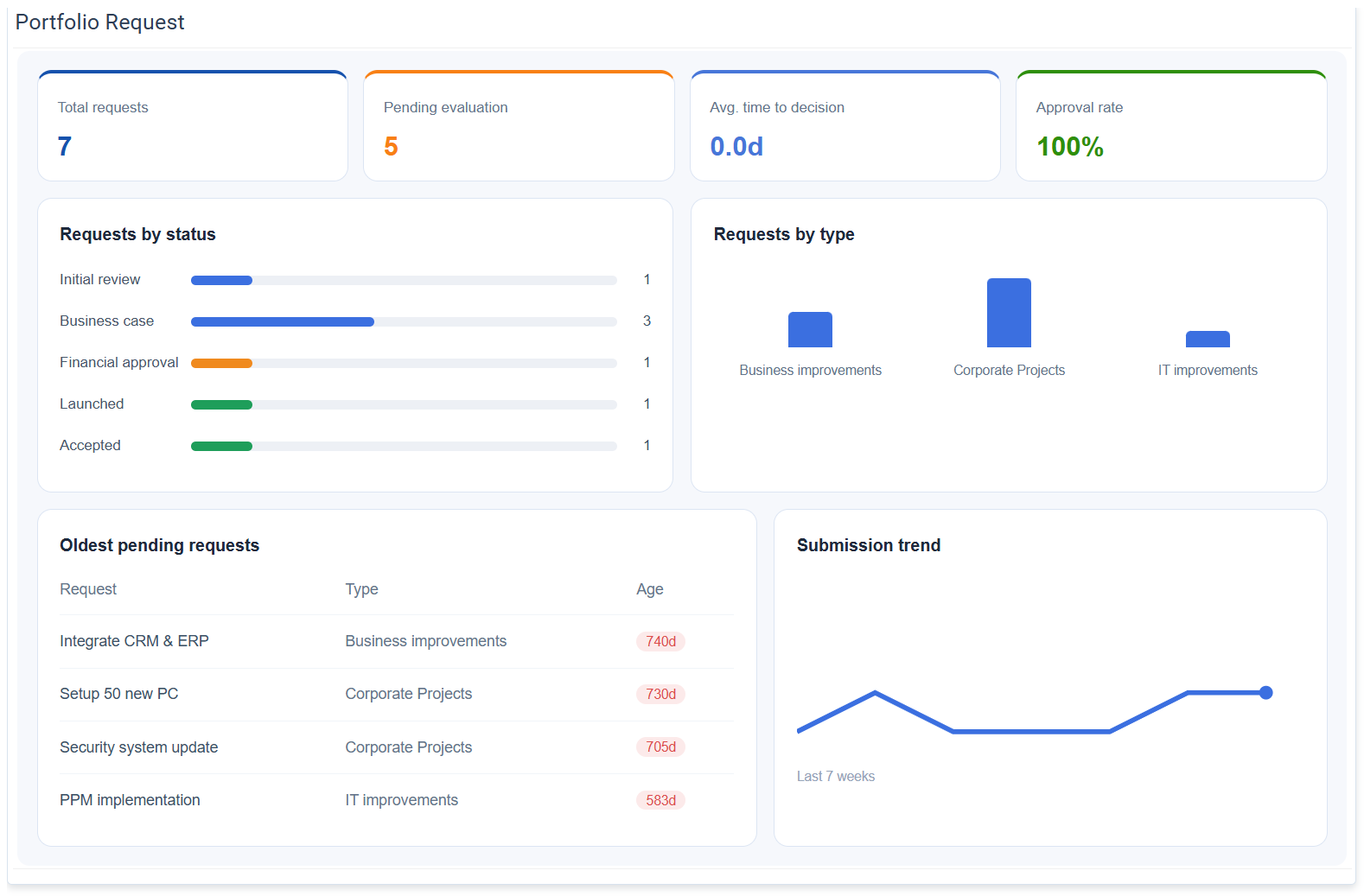The image size is (1364, 896).
Task: Click the Business case count 3
Action: click(647, 321)
